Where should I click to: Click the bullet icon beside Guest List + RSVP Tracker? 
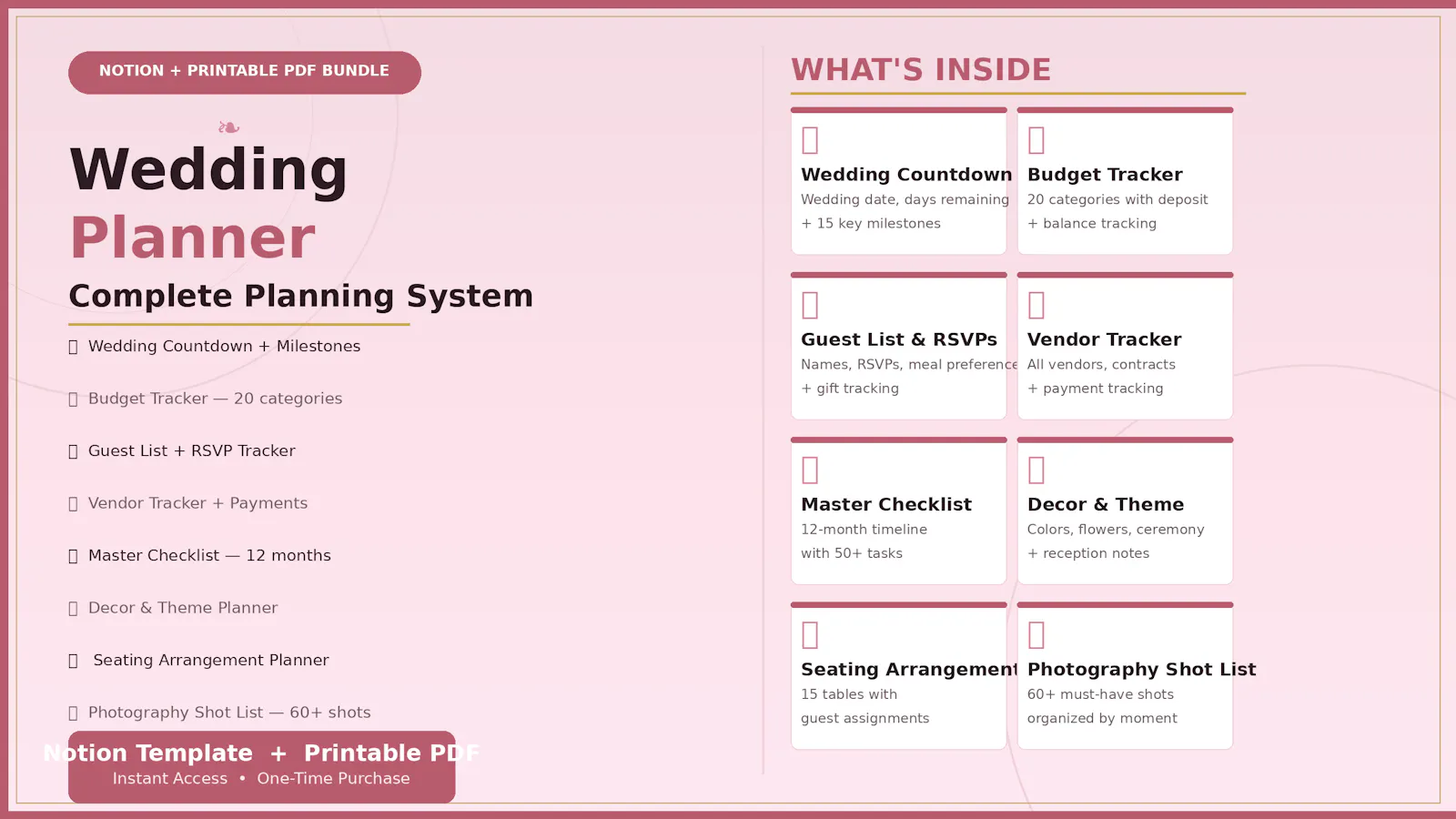click(x=73, y=451)
